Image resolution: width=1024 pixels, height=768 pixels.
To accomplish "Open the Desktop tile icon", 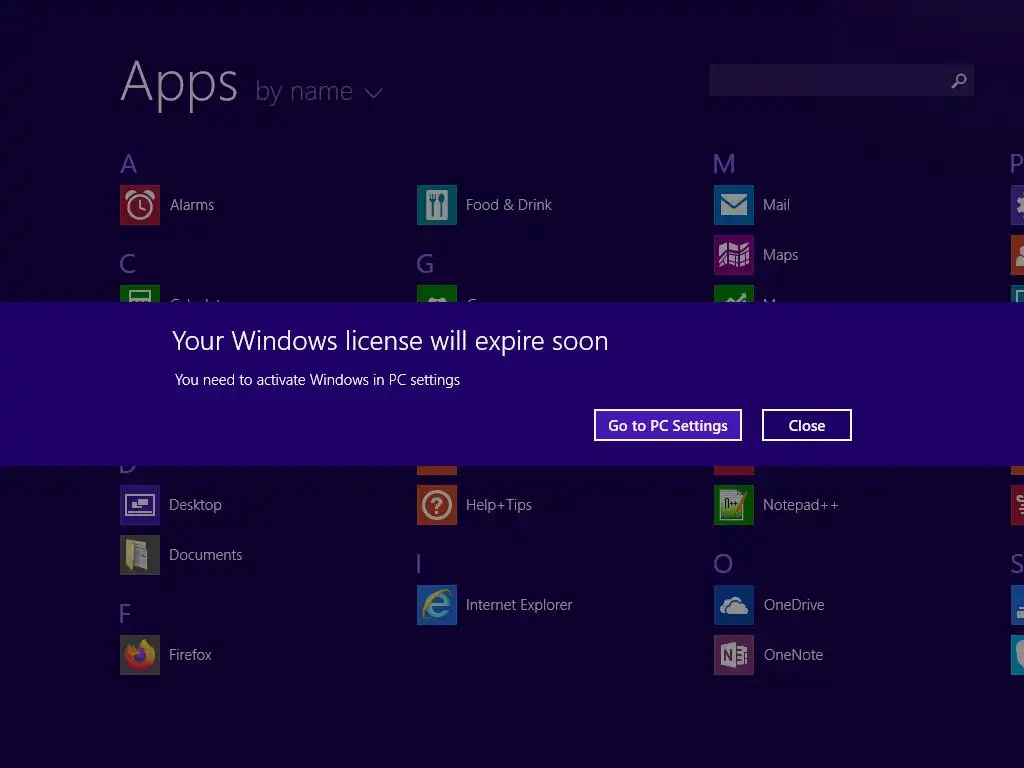I will pos(140,505).
